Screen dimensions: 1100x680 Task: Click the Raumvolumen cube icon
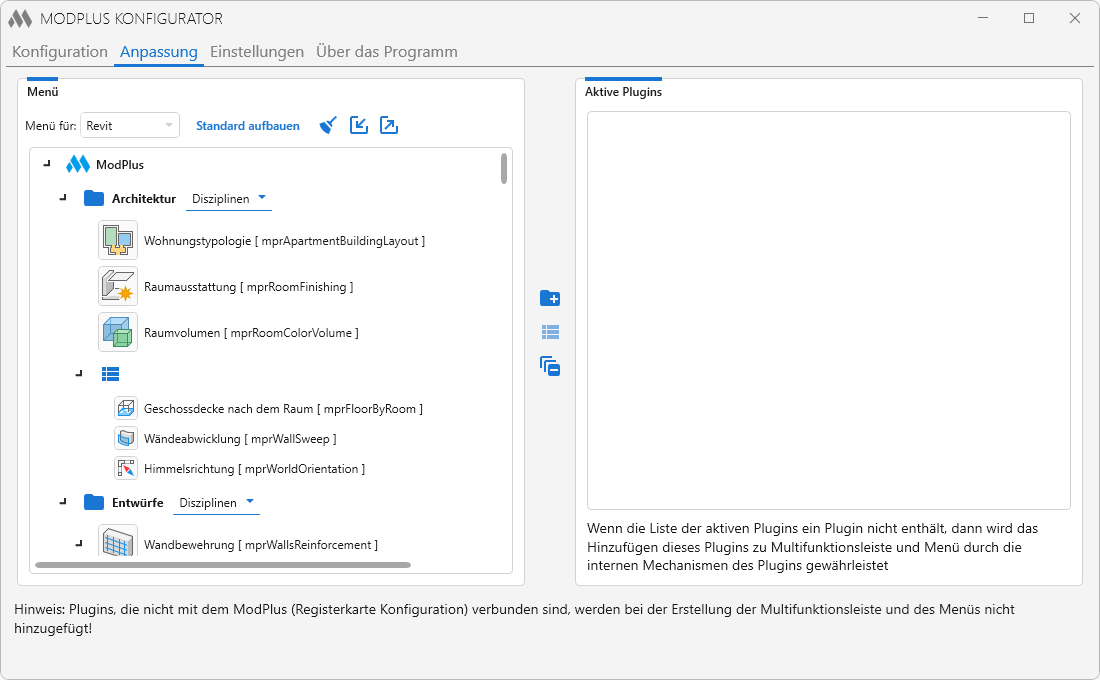[118, 333]
